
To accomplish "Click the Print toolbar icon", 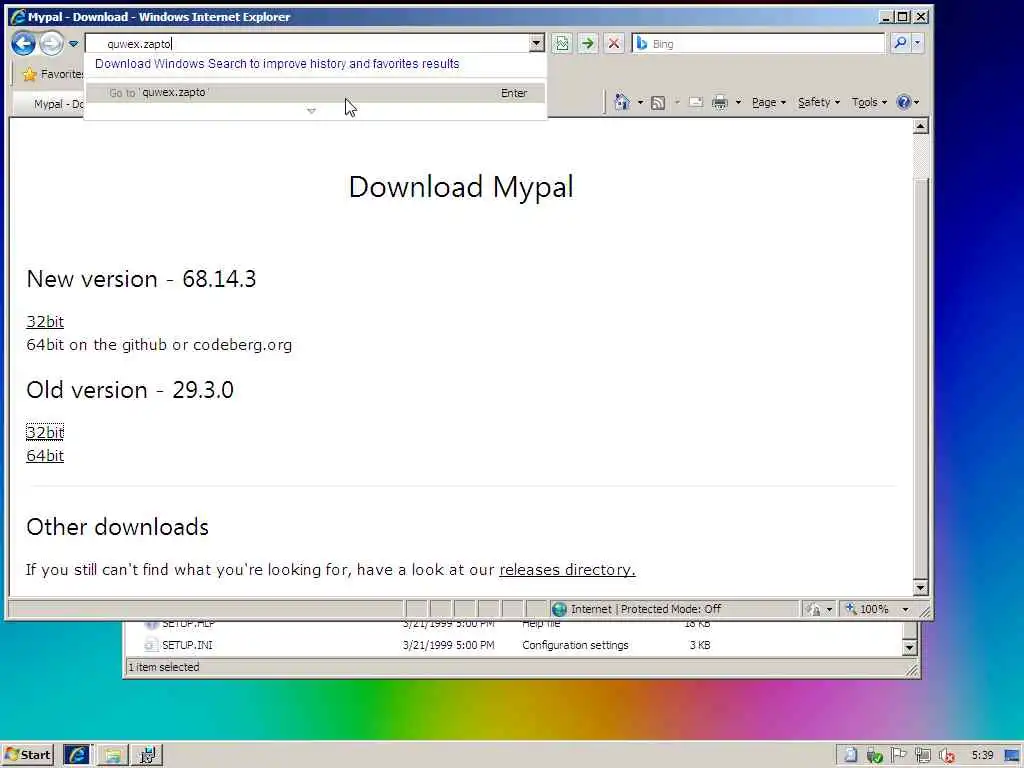I will pos(720,103).
